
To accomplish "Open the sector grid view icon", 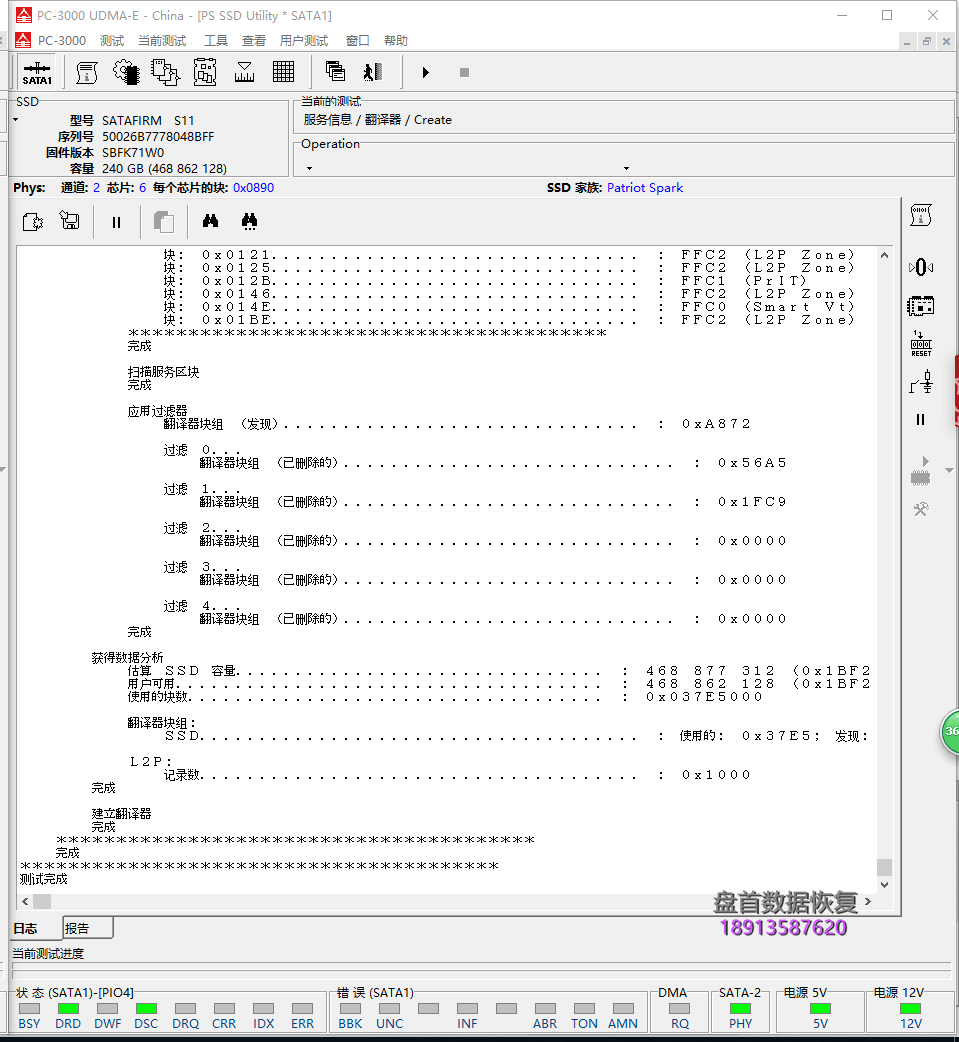I will tap(283, 72).
